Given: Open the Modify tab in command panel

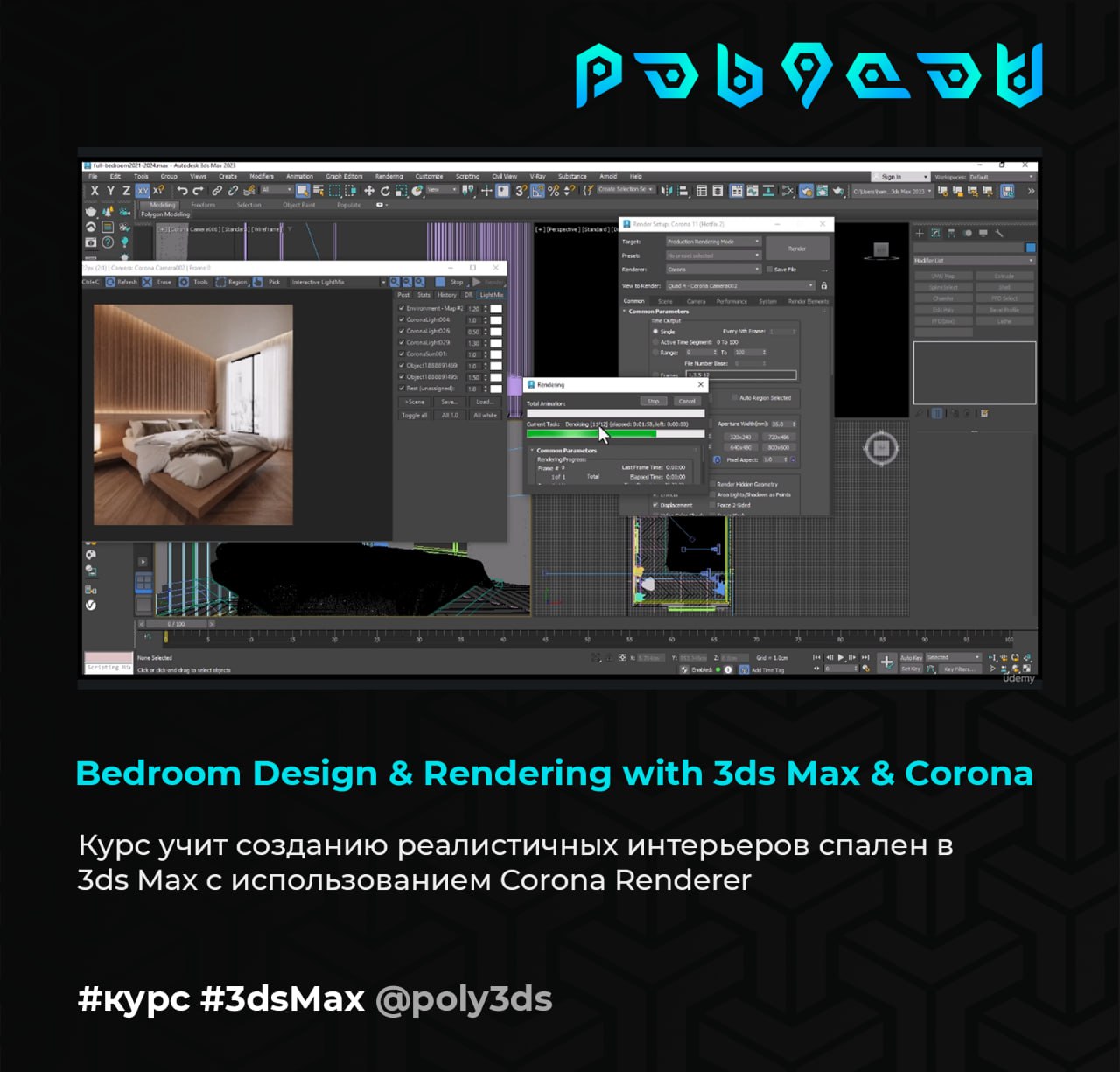Looking at the screenshot, I should click(x=935, y=233).
